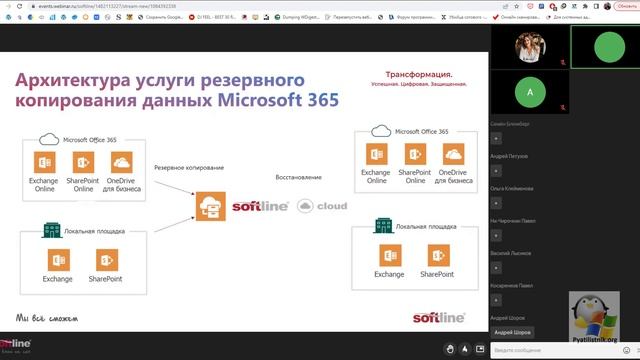Type in the 'Введите сообщение' chat field
This screenshot has width=640, height=360.
pos(555,350)
